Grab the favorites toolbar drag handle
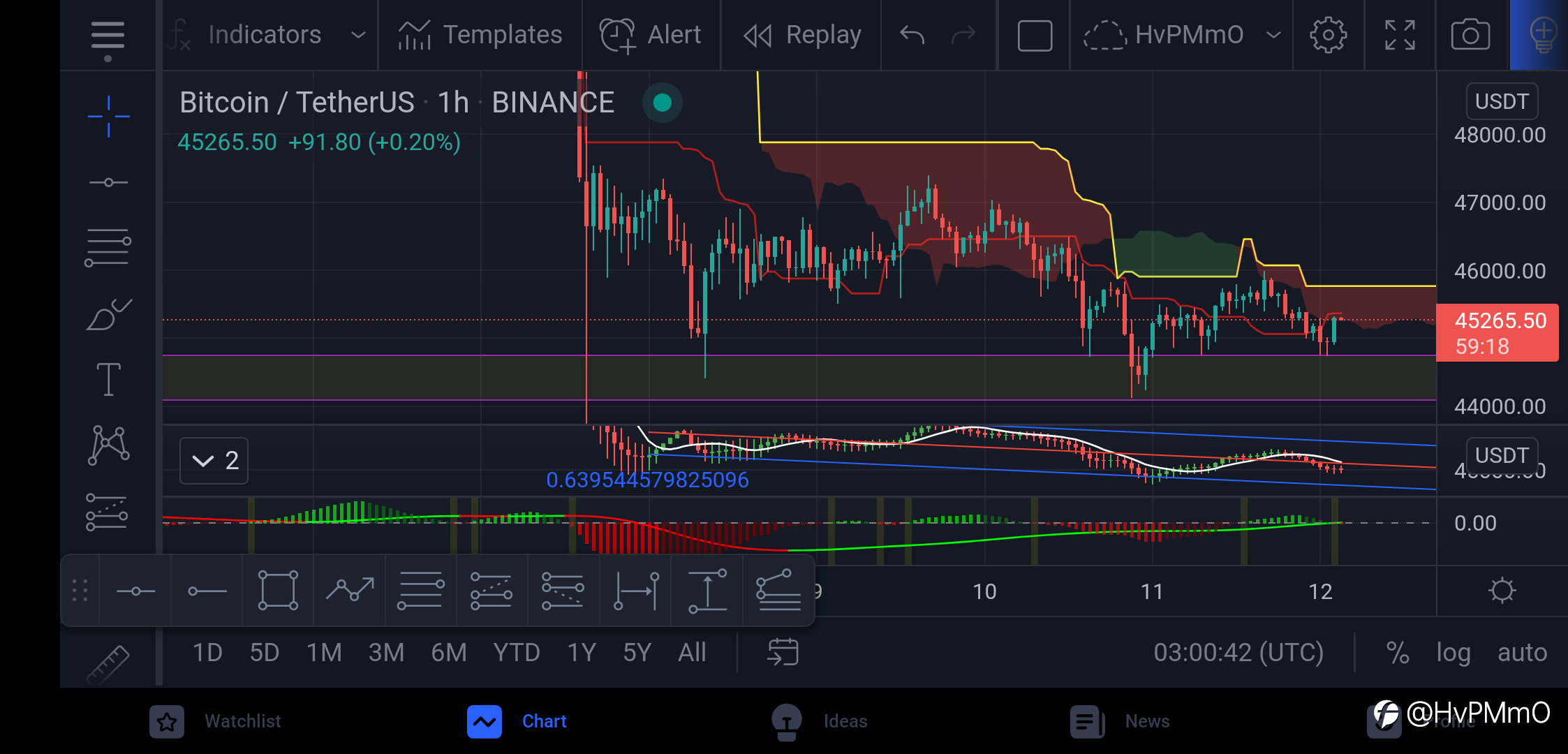The height and width of the screenshot is (754, 1568). tap(80, 591)
